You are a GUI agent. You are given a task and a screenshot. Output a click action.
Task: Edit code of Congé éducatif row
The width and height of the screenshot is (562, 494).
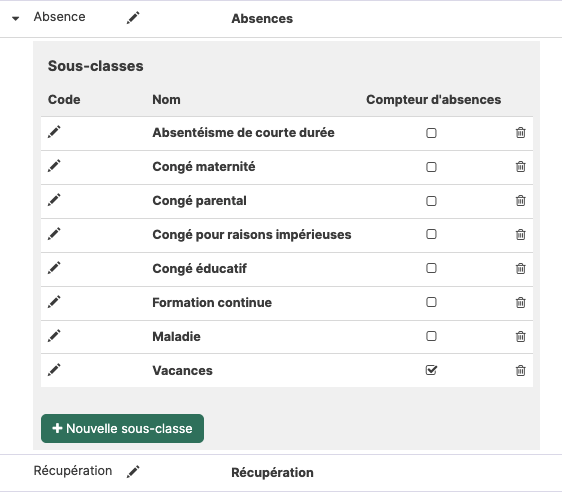54,268
